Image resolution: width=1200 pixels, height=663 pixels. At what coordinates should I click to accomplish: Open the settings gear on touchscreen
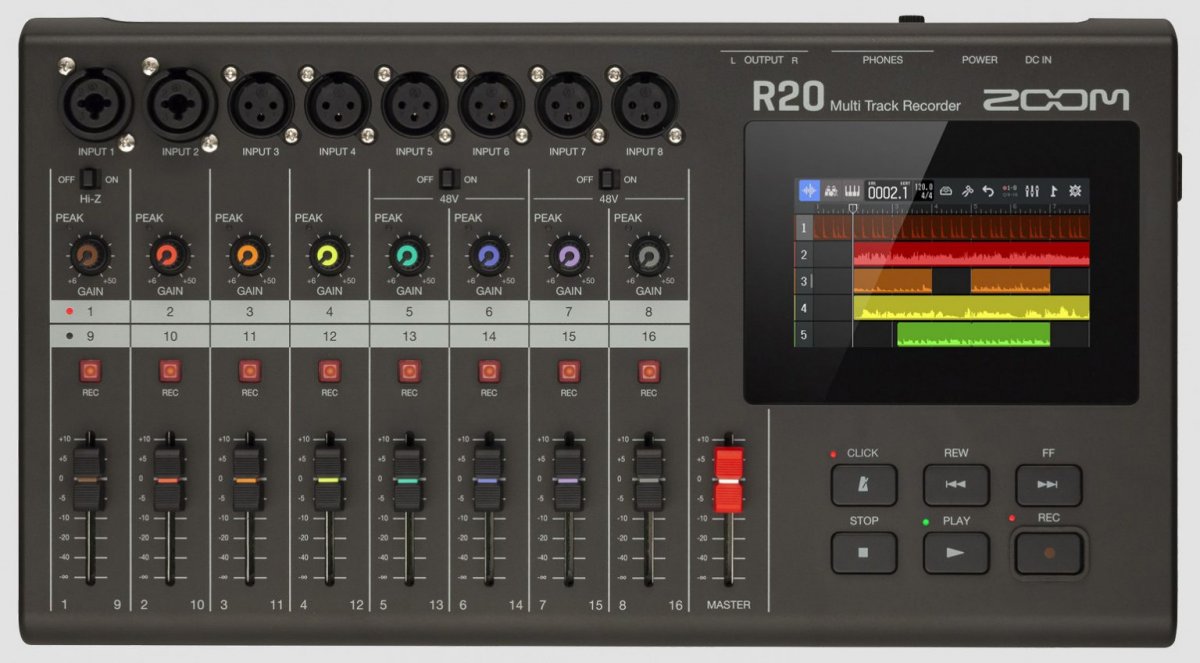click(1075, 191)
